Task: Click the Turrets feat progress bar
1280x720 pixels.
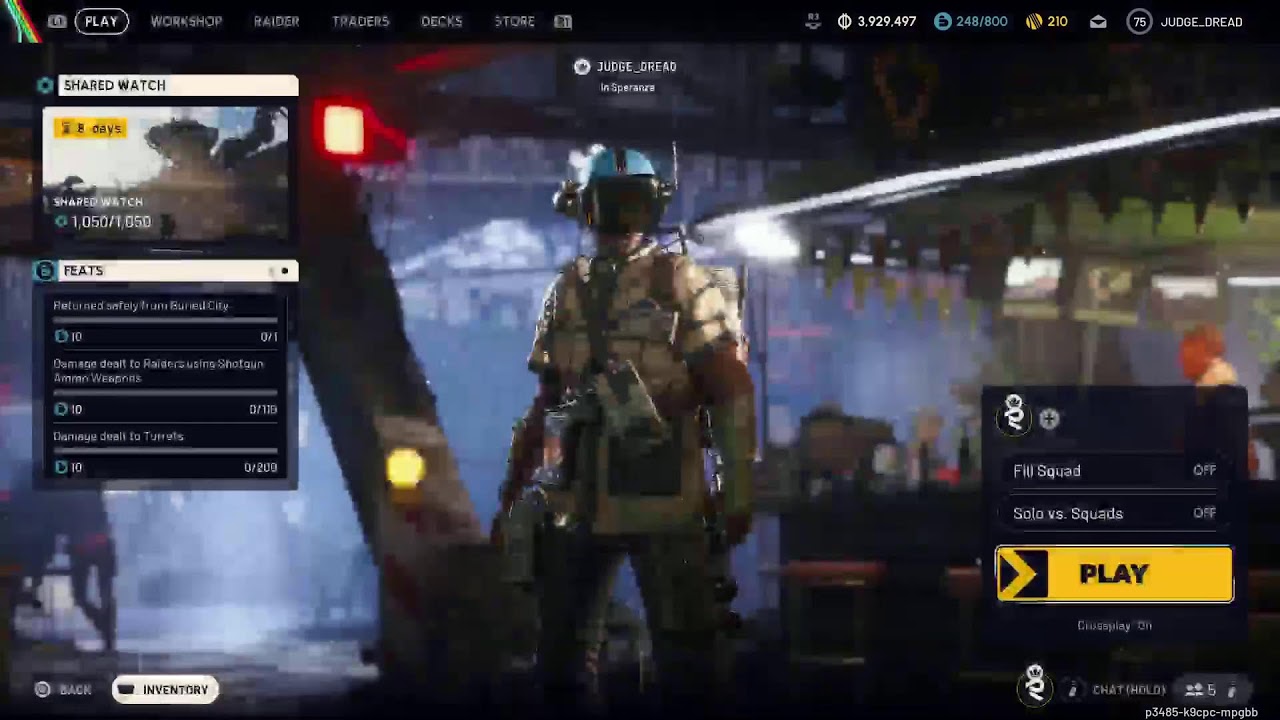Action: pyautogui.click(x=165, y=451)
